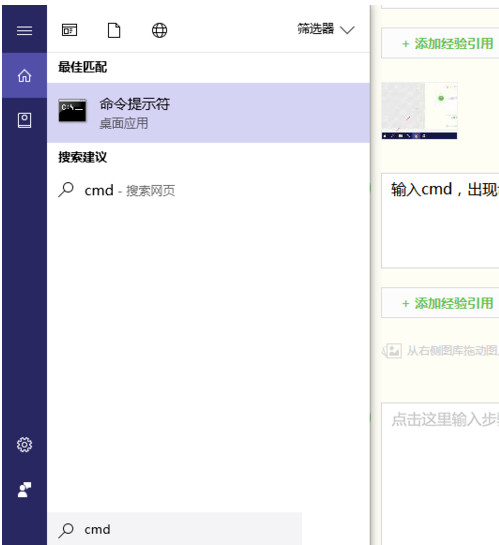The width and height of the screenshot is (499, 545).
Task: Filter results by Documents icon
Action: pyautogui.click(x=114, y=30)
